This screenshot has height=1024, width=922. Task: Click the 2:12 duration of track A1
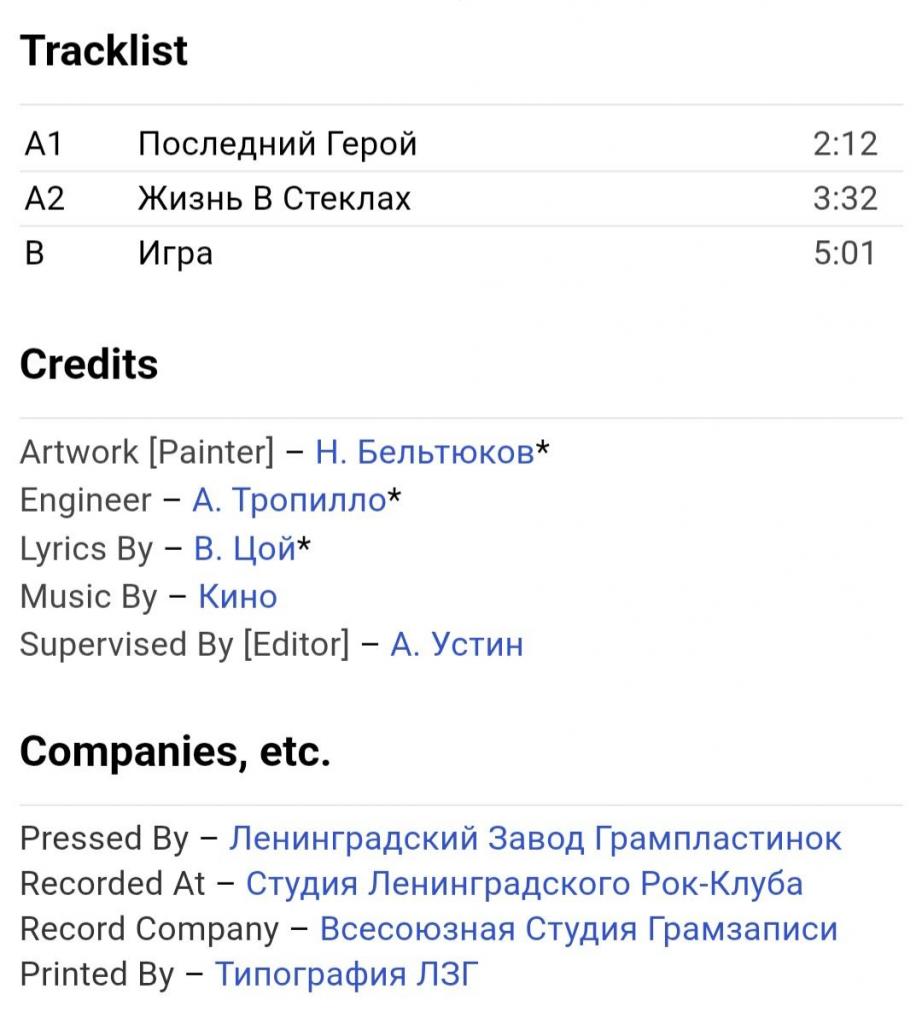[x=845, y=144]
